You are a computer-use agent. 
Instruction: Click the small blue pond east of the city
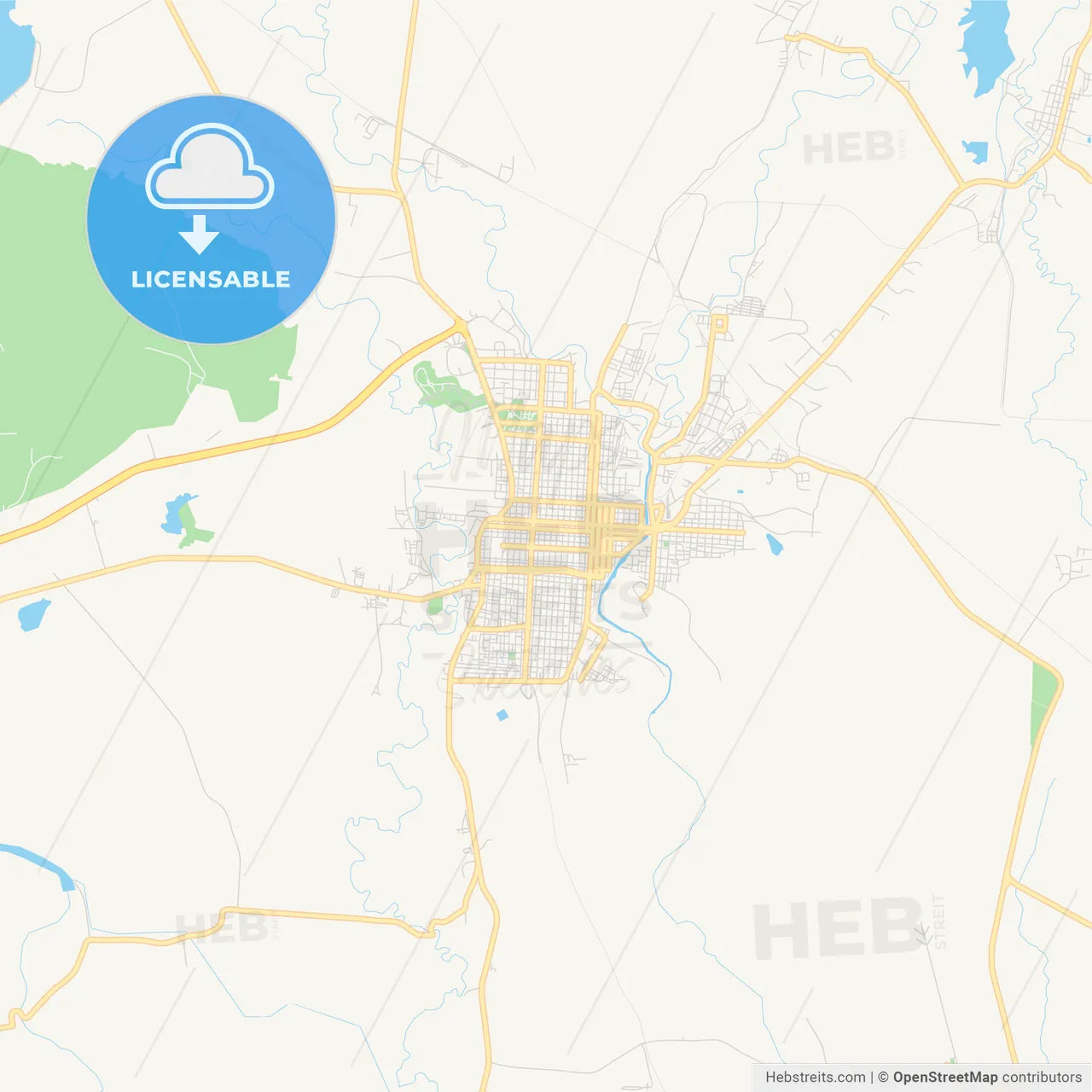774,544
